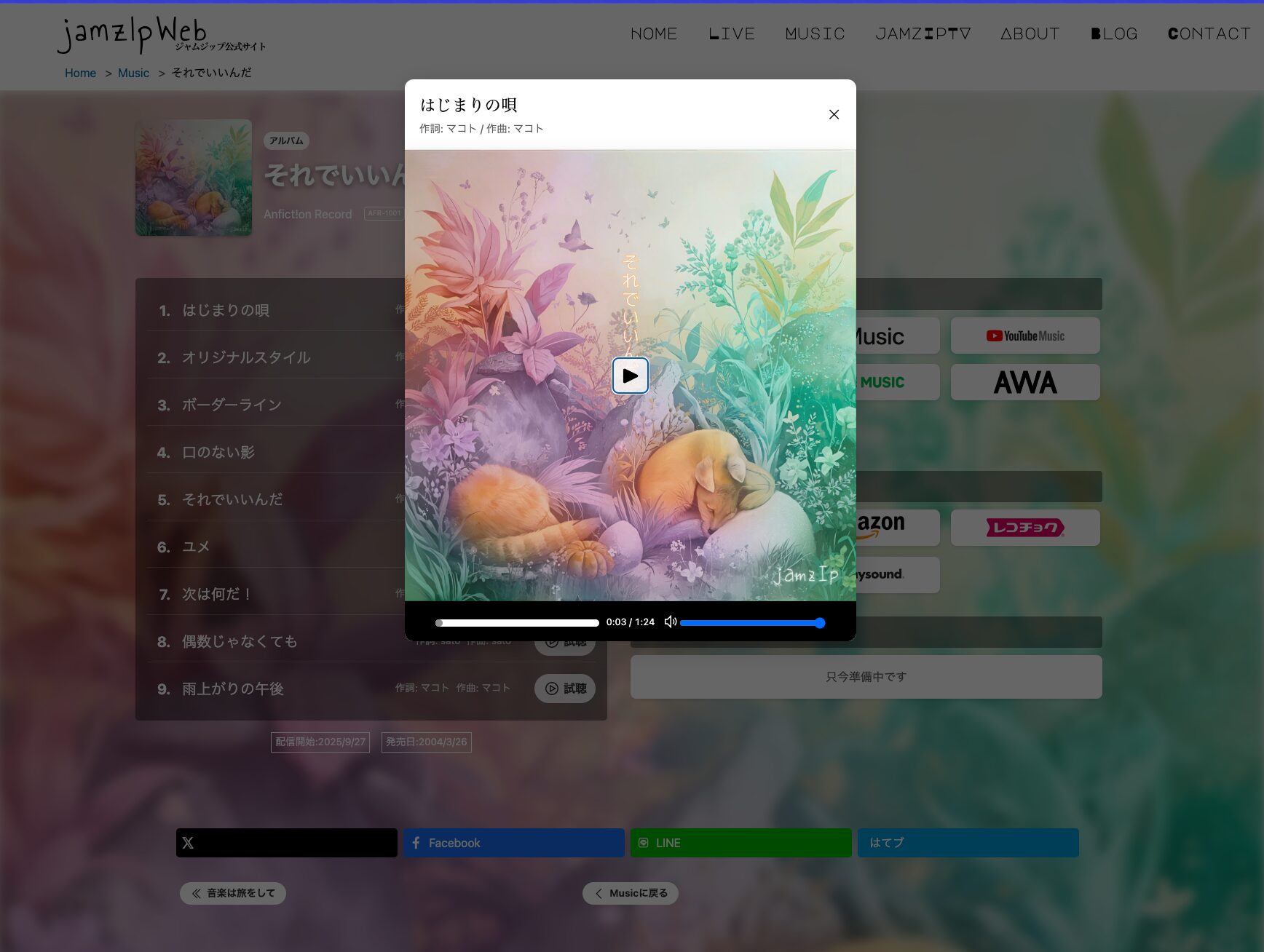Open the AWA streaming link
The height and width of the screenshot is (952, 1264).
pos(1024,383)
